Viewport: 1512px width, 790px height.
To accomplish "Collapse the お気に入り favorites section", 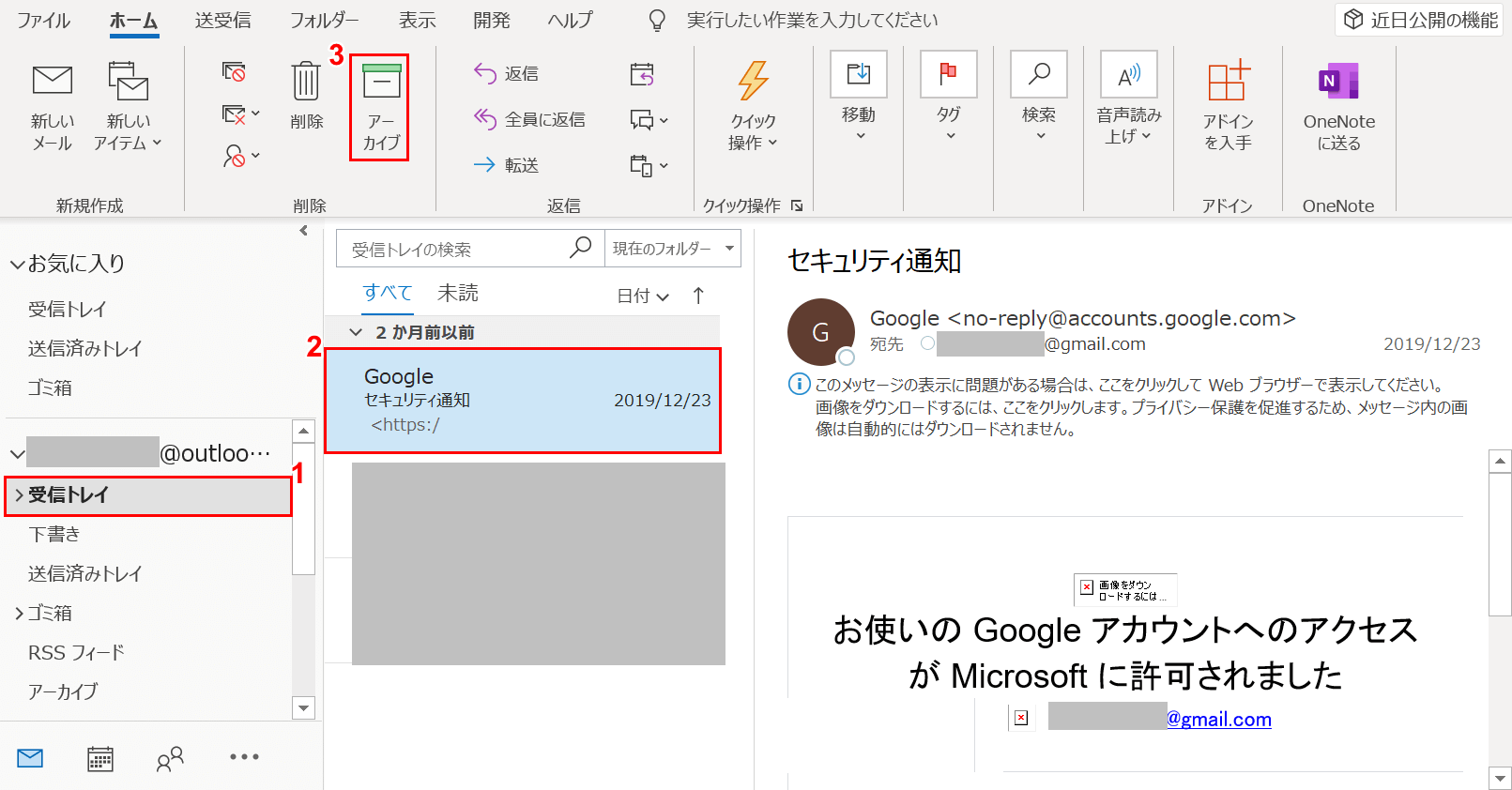I will coord(17,265).
